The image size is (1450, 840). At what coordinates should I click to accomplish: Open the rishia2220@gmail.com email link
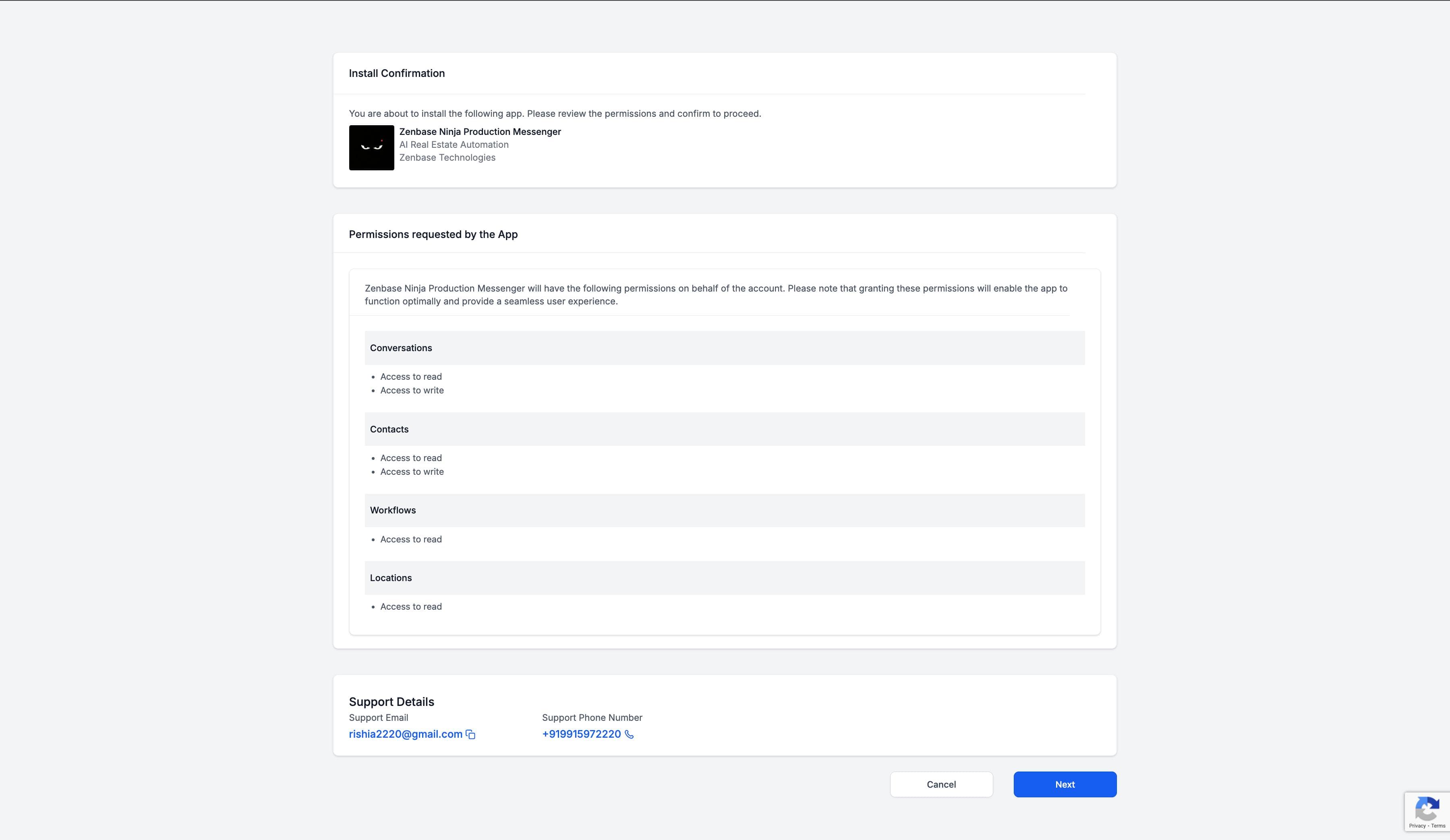(405, 734)
